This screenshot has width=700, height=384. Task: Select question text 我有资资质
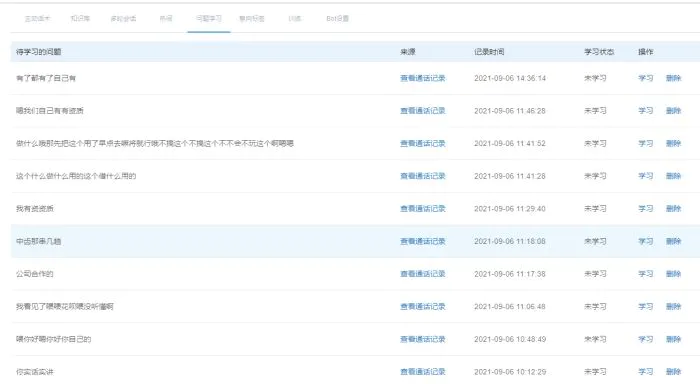[35, 209]
